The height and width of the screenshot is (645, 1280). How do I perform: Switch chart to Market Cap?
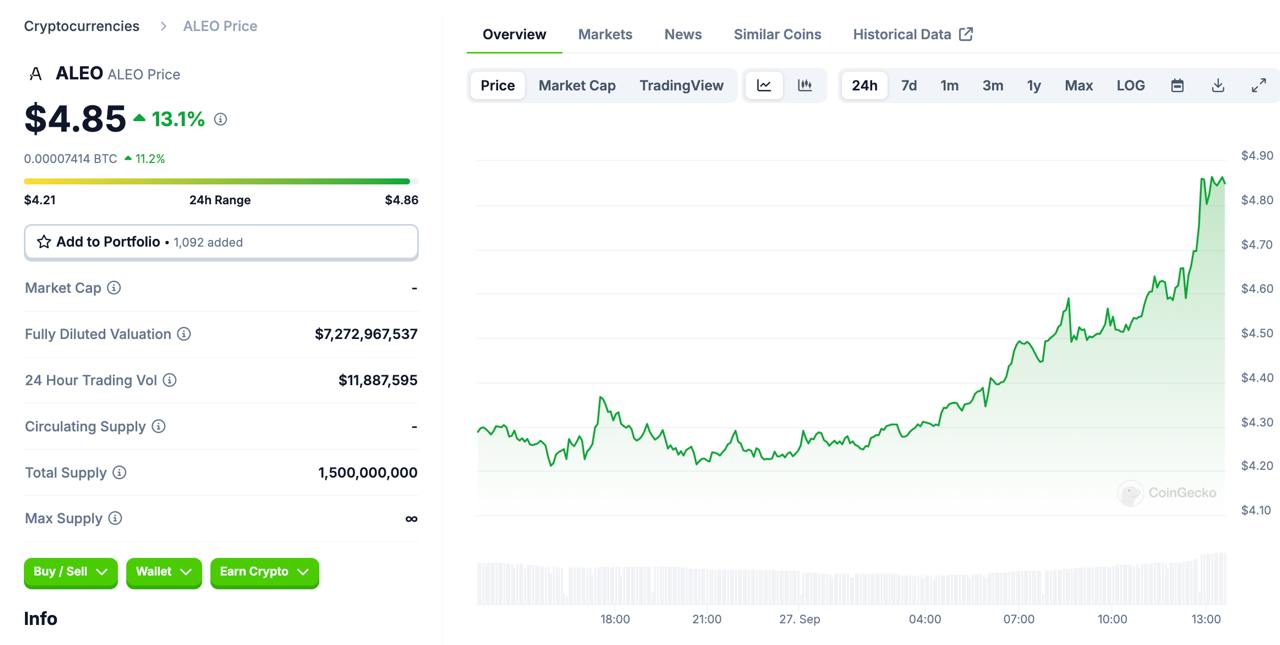(577, 85)
